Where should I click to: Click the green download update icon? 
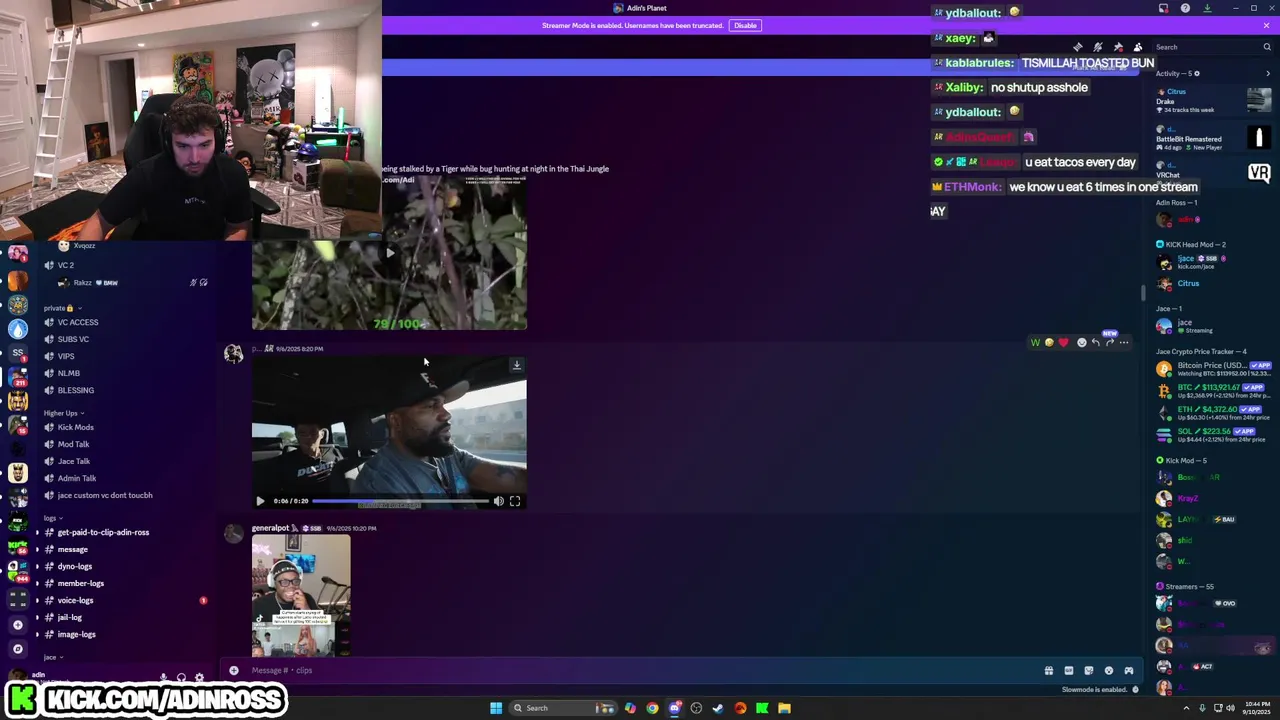click(1207, 8)
